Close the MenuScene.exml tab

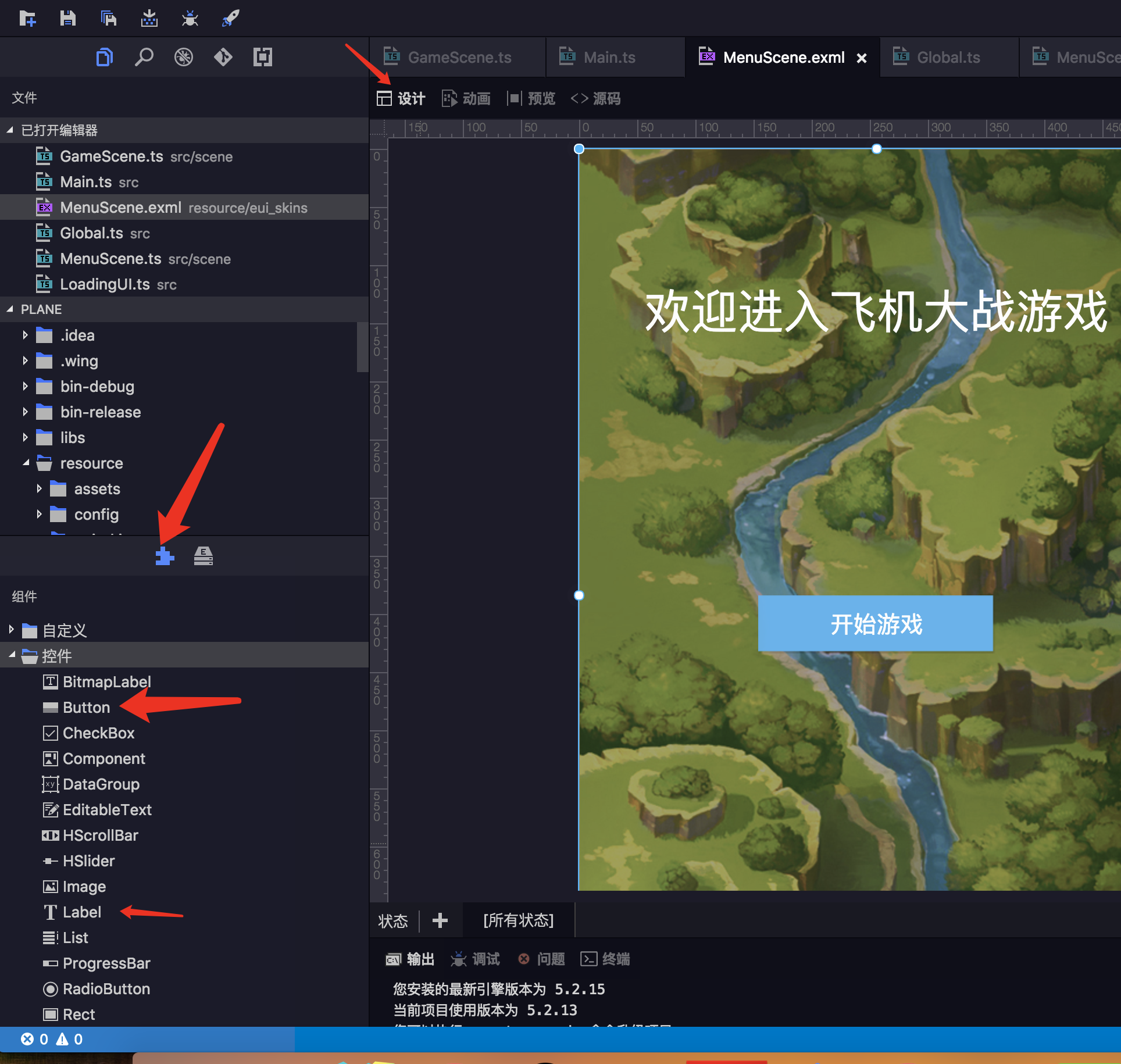click(x=862, y=58)
